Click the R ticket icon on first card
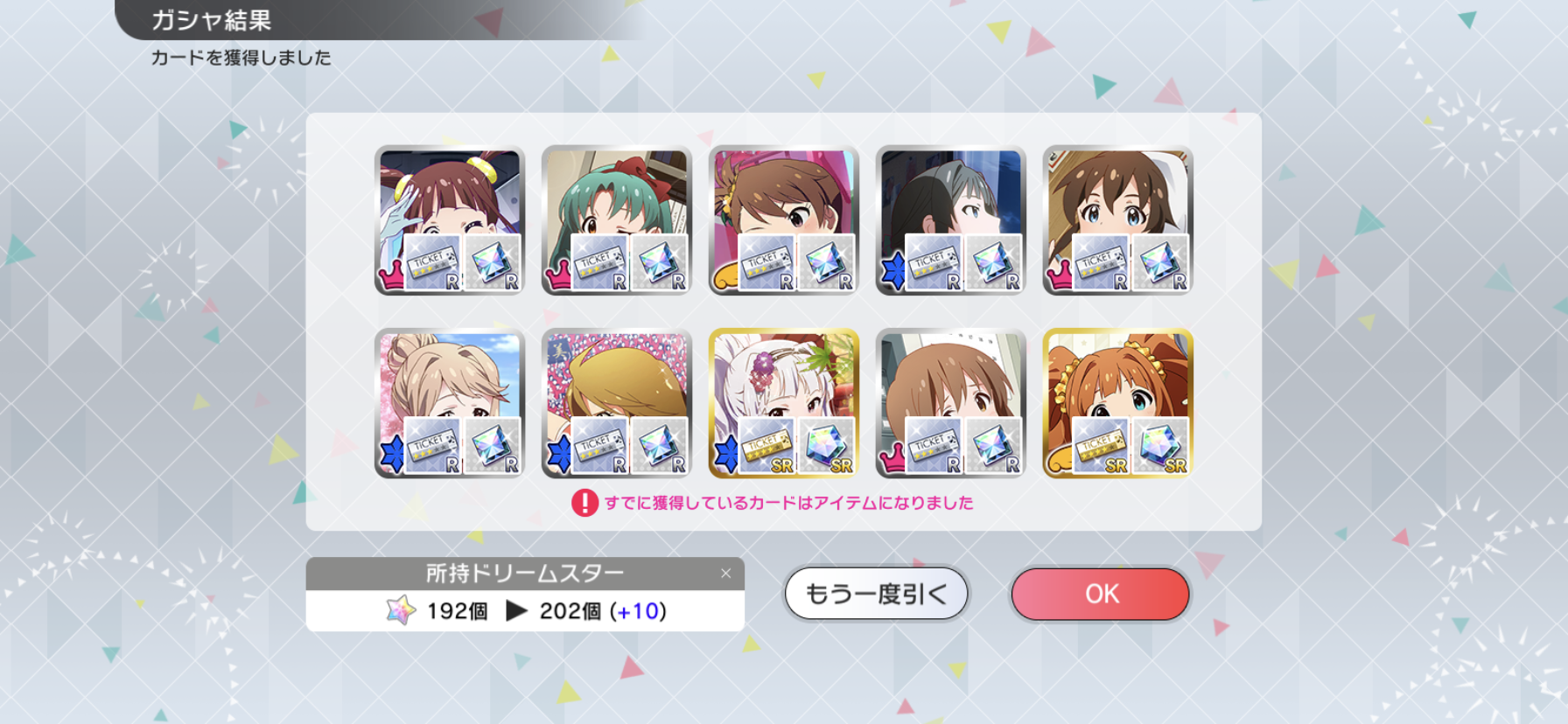The height and width of the screenshot is (724, 1568). [432, 262]
